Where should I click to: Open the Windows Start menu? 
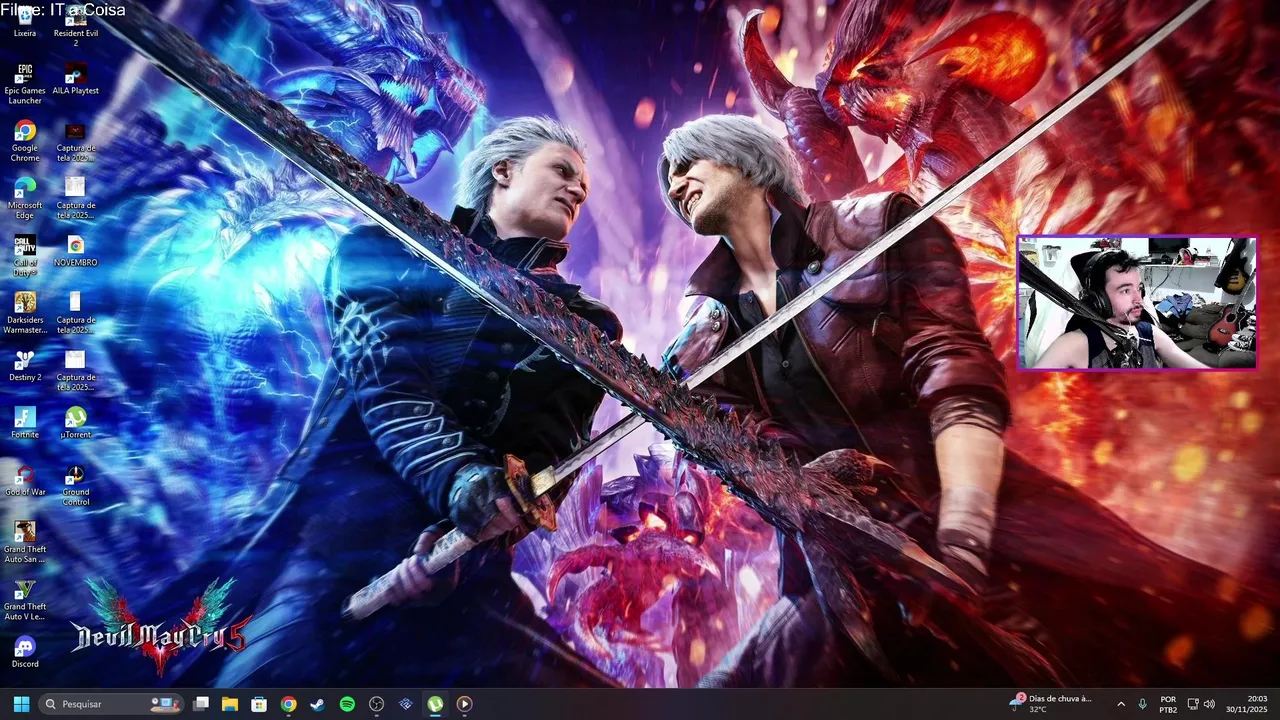click(x=21, y=704)
